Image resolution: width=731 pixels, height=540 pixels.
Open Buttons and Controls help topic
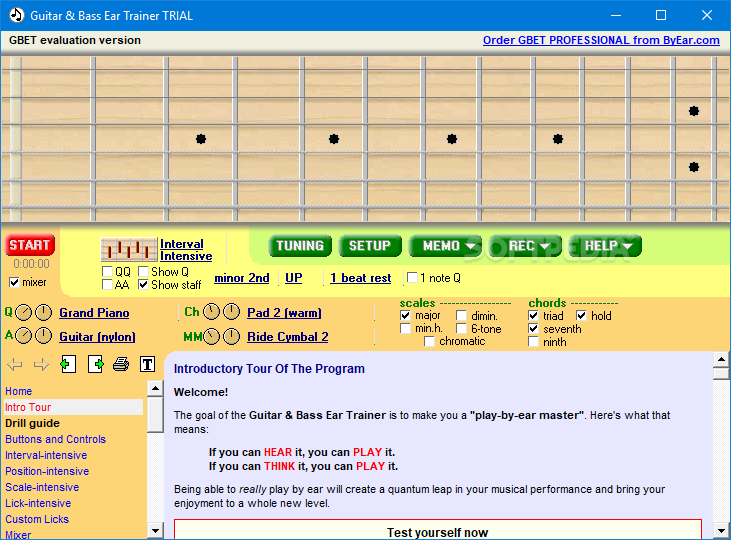click(55, 439)
